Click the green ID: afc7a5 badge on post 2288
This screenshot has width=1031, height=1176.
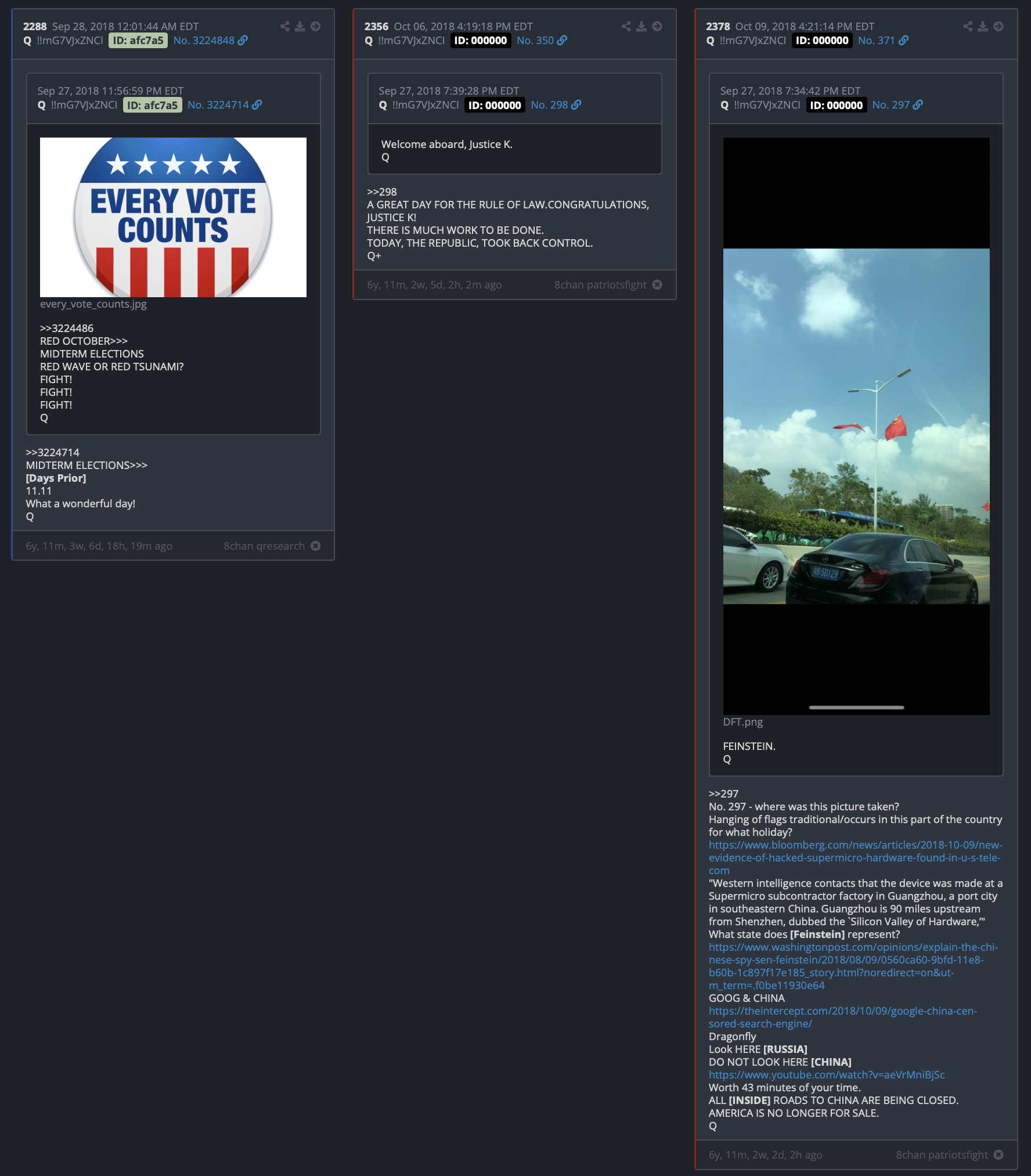pos(138,41)
